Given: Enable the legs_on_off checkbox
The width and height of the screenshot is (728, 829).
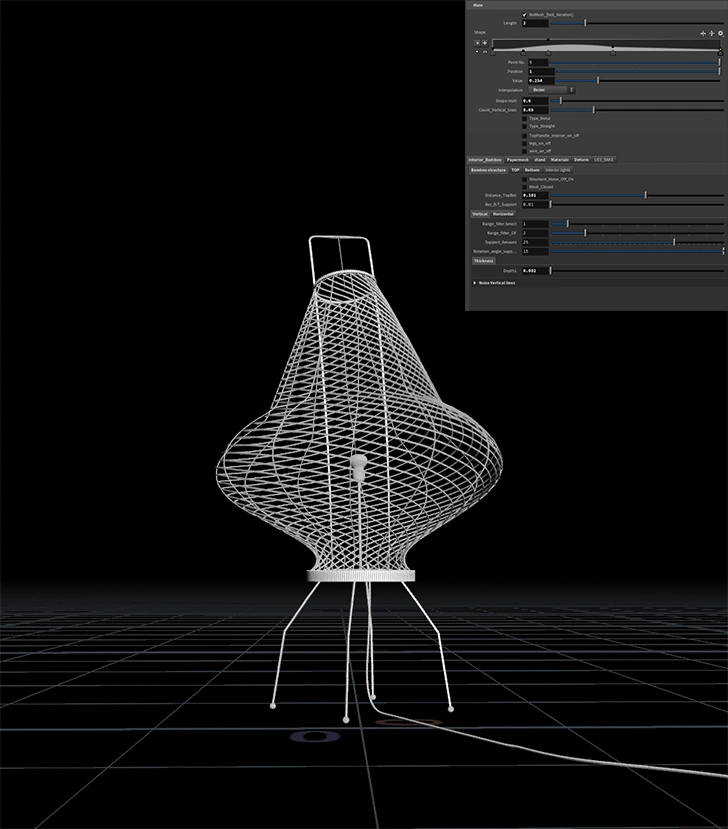Looking at the screenshot, I should point(525,143).
